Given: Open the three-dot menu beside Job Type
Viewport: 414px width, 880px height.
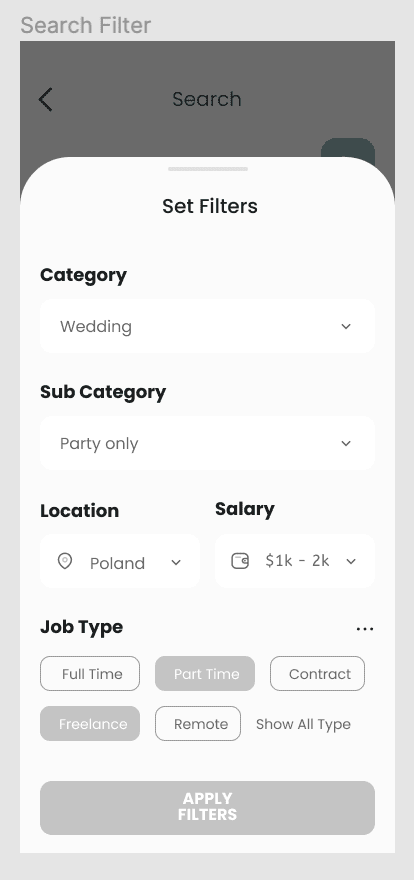Looking at the screenshot, I should tap(365, 629).
